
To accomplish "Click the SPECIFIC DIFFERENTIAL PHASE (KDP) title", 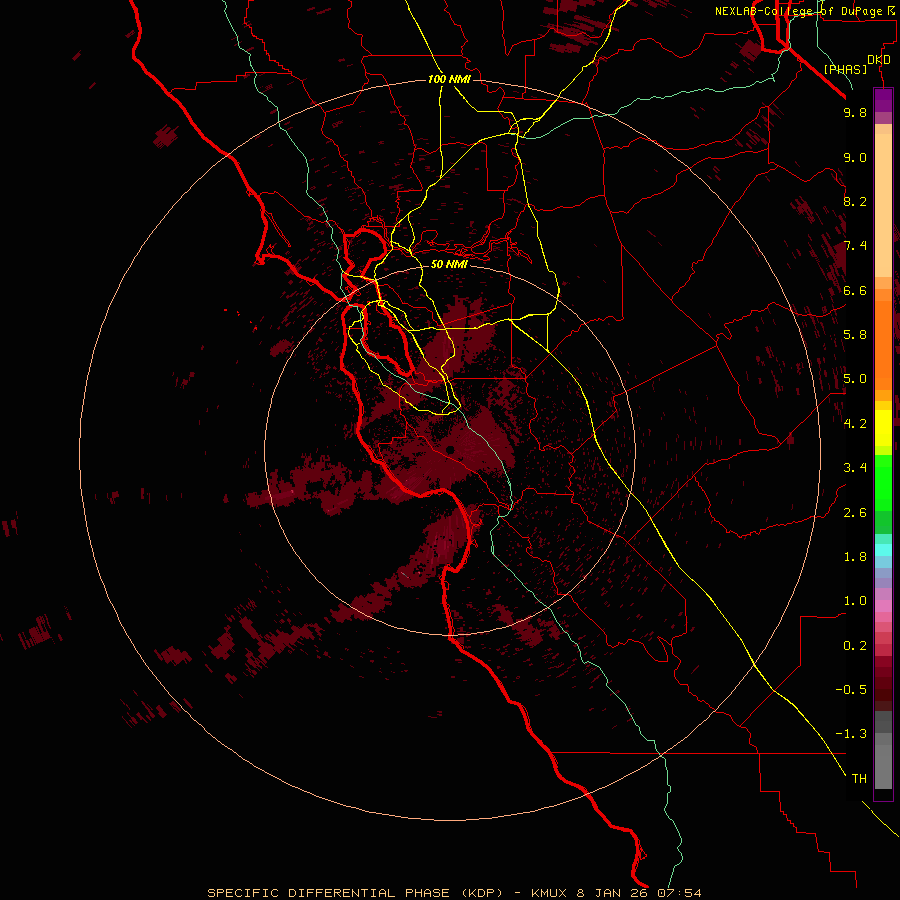I will click(355, 893).
